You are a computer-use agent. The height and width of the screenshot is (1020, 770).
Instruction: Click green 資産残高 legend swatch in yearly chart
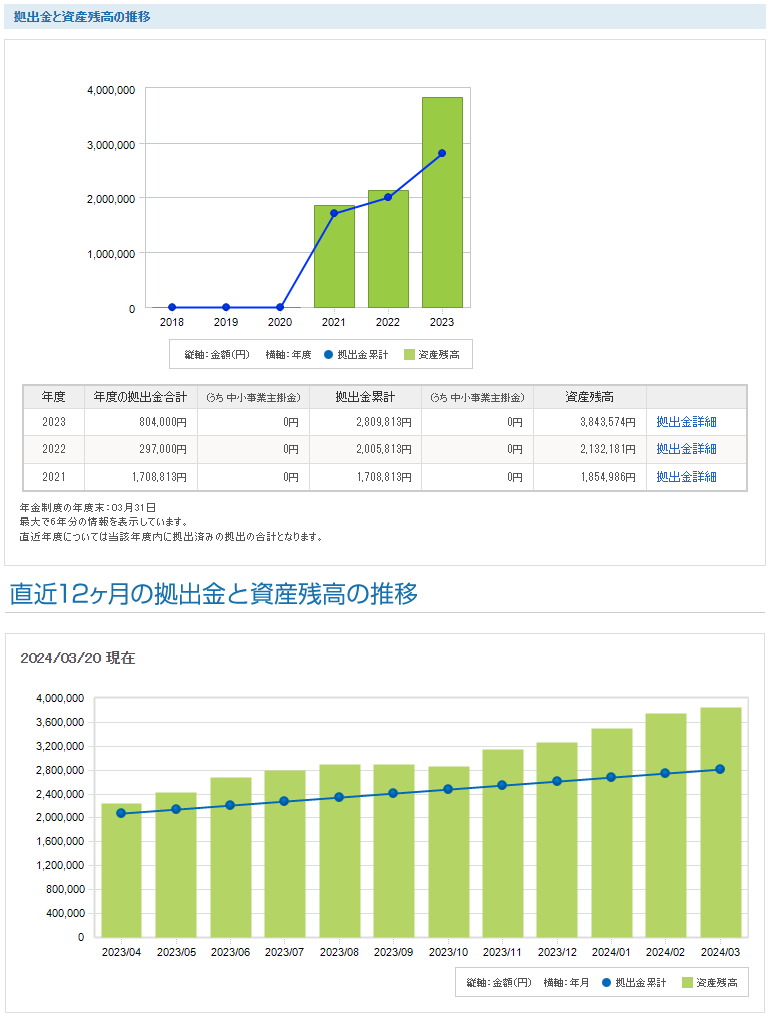point(409,354)
